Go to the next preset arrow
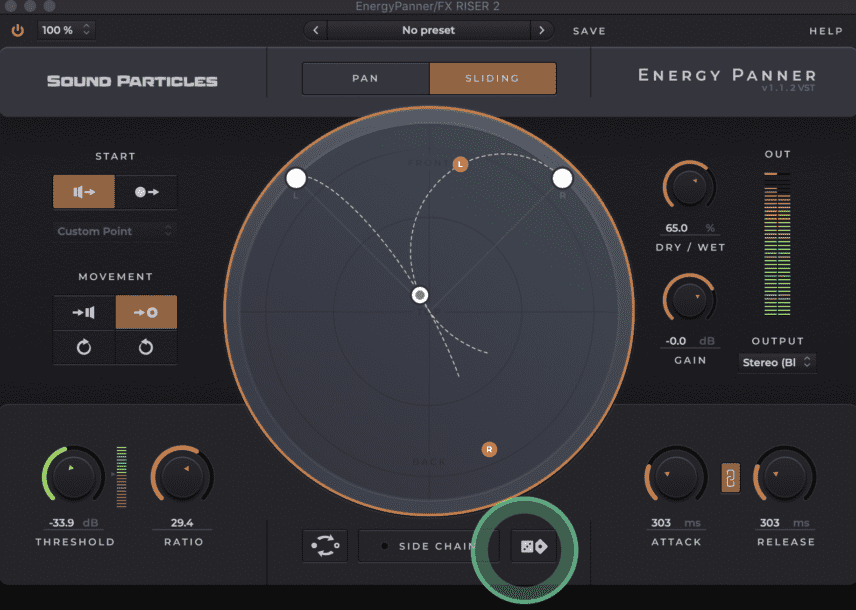The image size is (856, 610). [542, 31]
